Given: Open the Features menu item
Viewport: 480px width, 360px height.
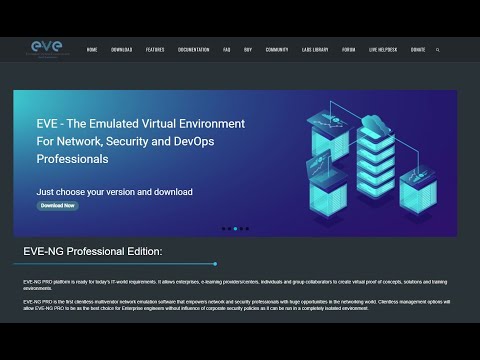Looking at the screenshot, I should pos(155,50).
